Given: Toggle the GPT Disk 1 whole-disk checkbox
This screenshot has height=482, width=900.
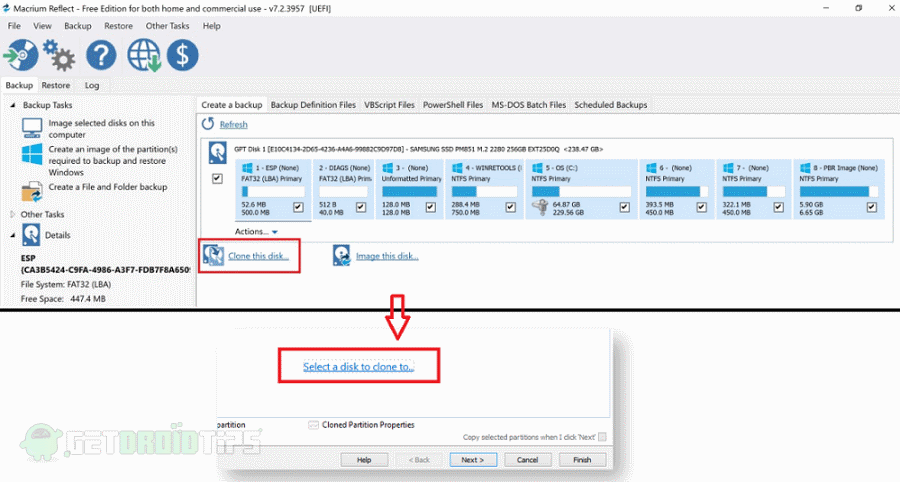Looking at the screenshot, I should click(x=217, y=178).
